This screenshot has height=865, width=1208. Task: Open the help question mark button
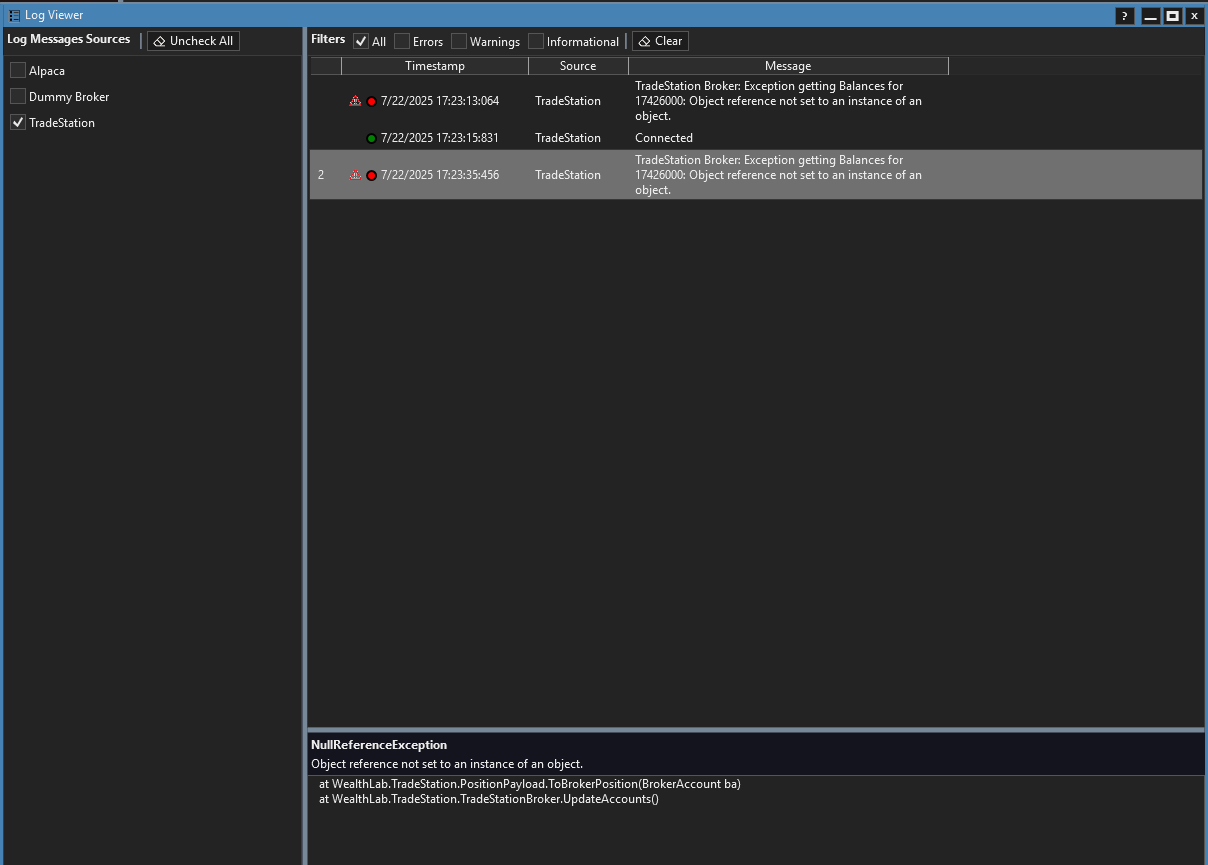pos(1125,16)
